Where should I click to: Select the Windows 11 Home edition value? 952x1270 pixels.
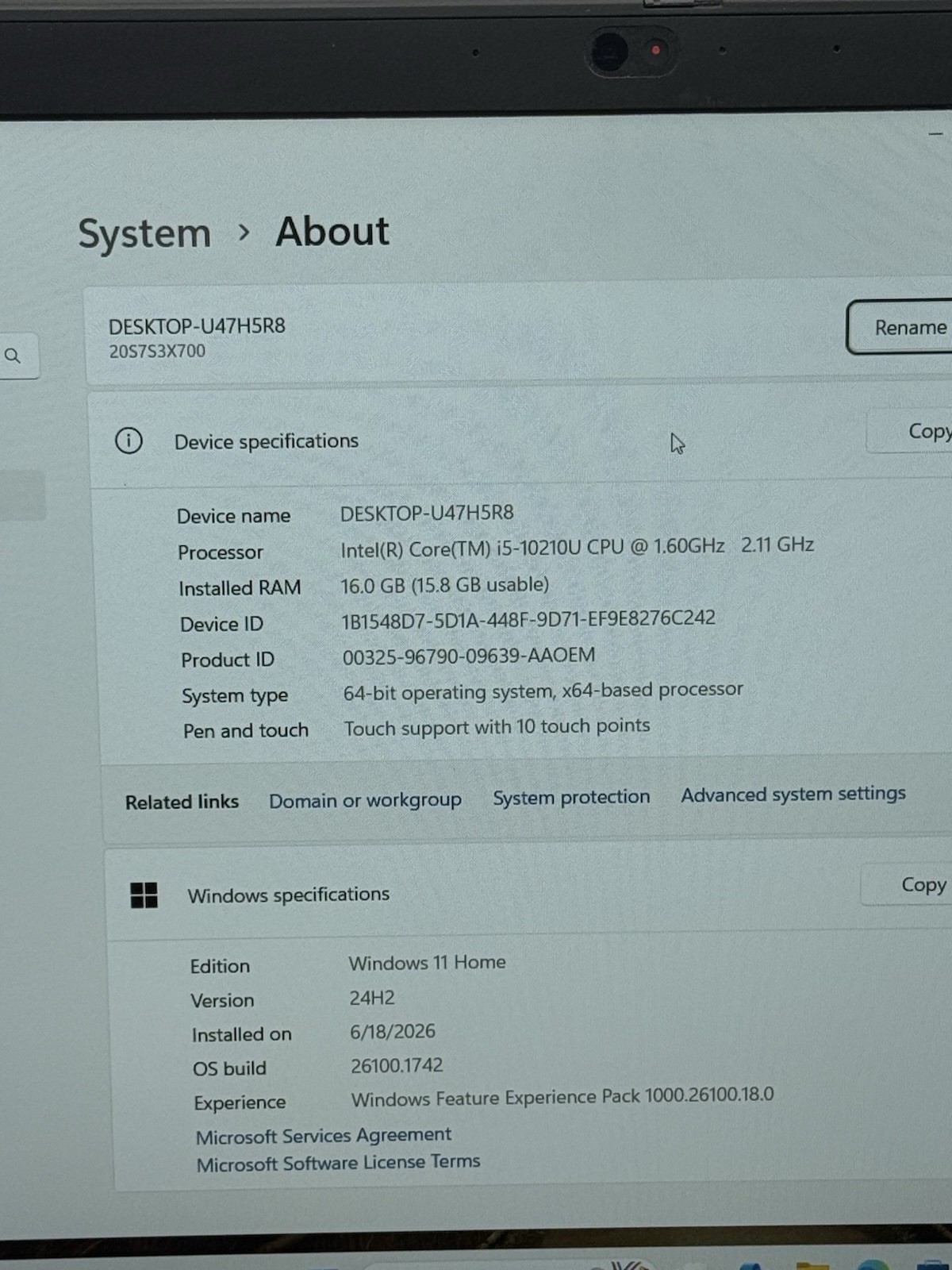[428, 963]
